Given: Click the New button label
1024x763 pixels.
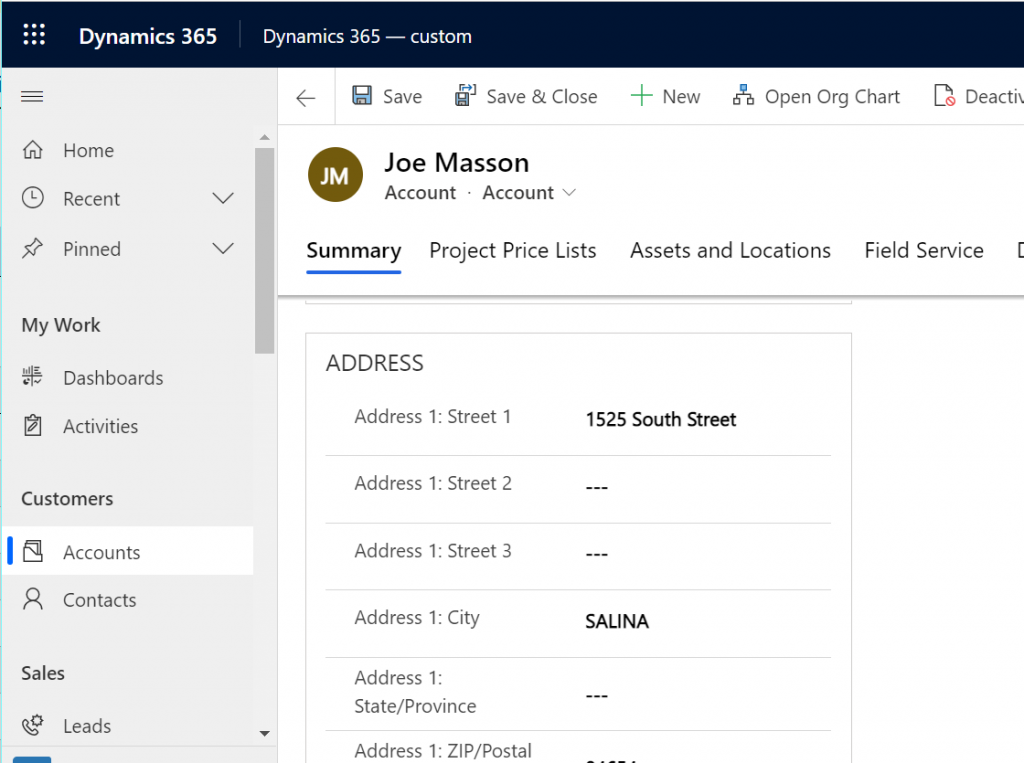Looking at the screenshot, I should [x=681, y=97].
